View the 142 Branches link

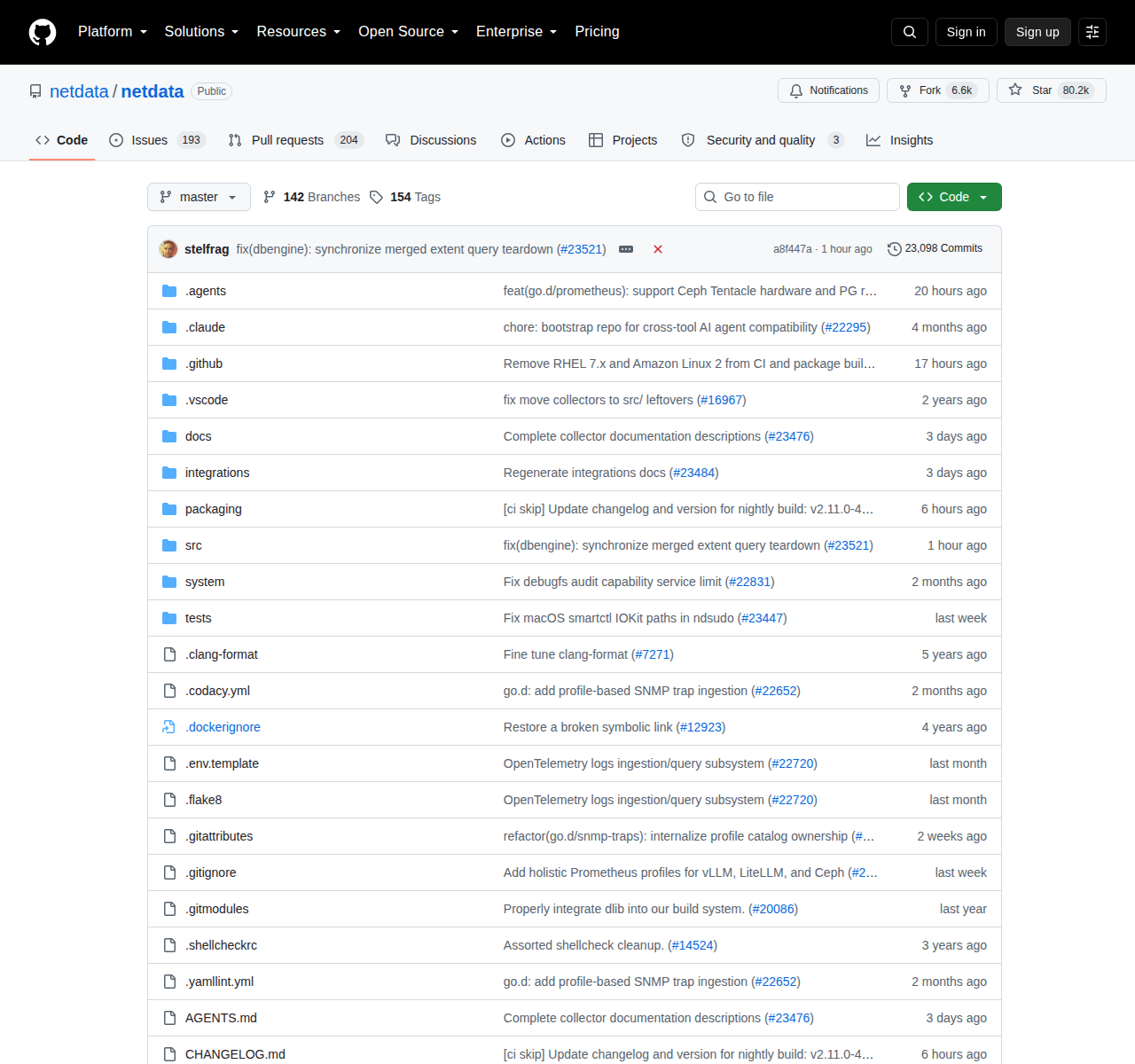tap(312, 197)
